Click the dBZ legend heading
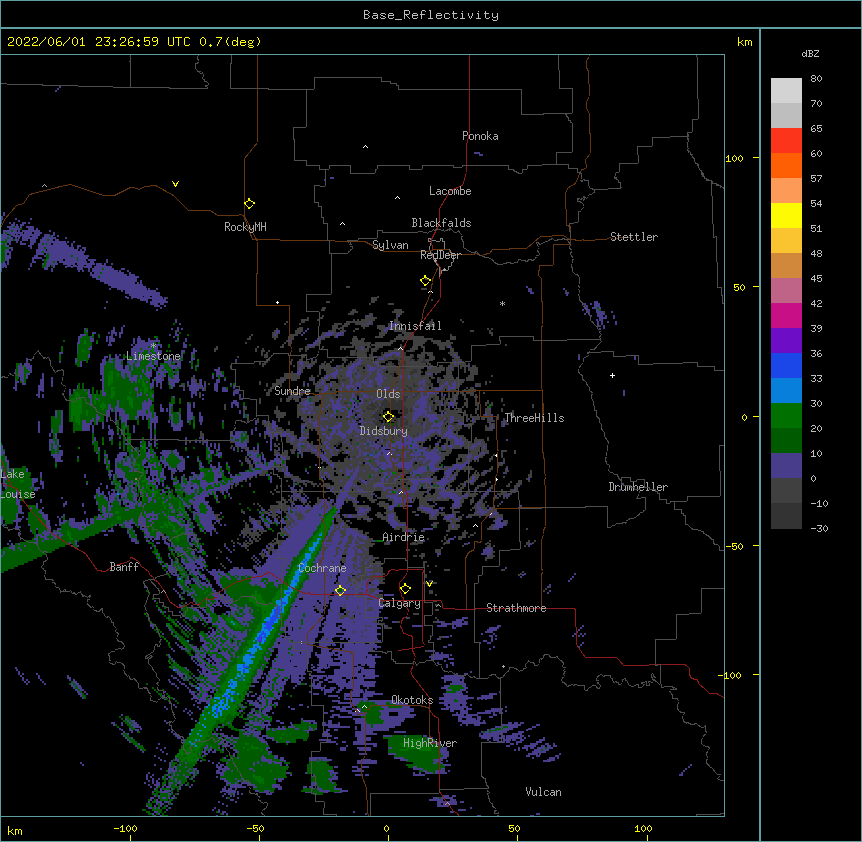 [x=810, y=54]
